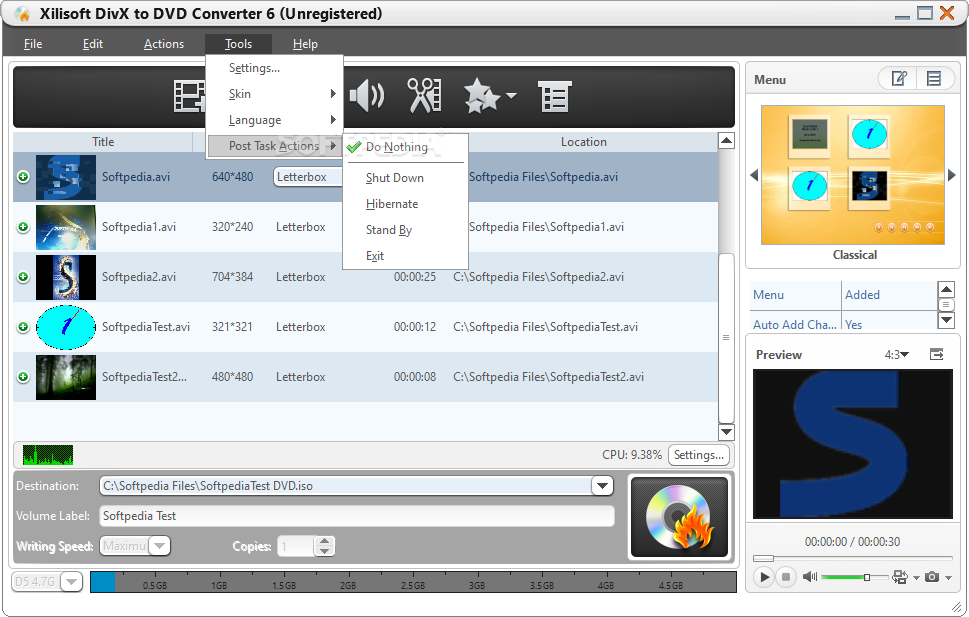Click the menu properties scroll down arrow

tap(946, 320)
